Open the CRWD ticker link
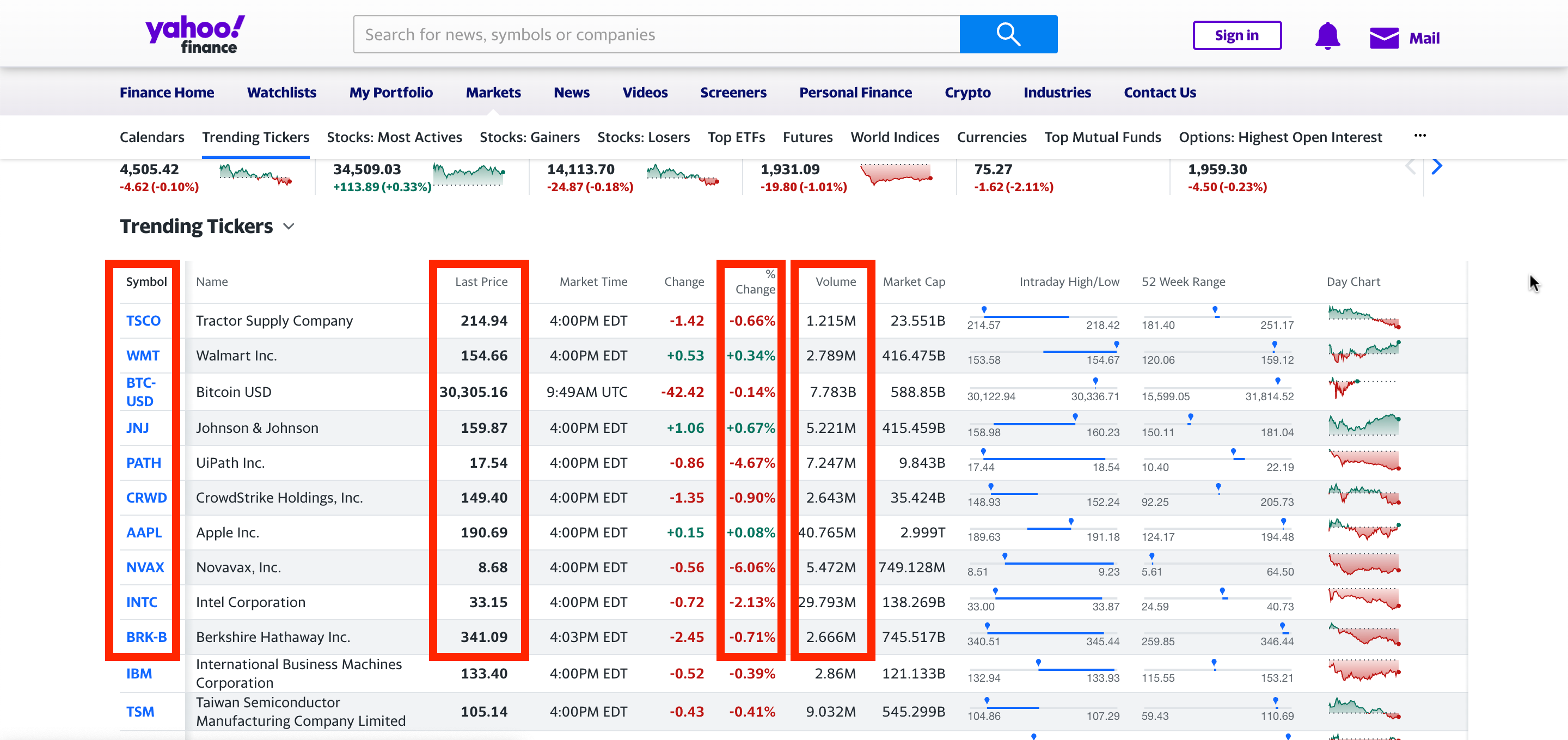Viewport: 1568px width, 740px height. pyautogui.click(x=146, y=497)
